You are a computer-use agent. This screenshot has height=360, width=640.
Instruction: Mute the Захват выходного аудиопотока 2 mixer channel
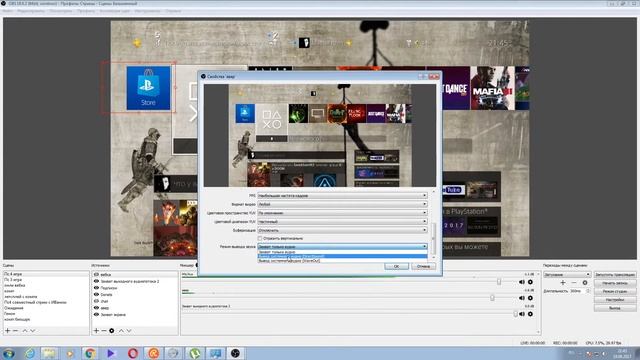point(522,314)
